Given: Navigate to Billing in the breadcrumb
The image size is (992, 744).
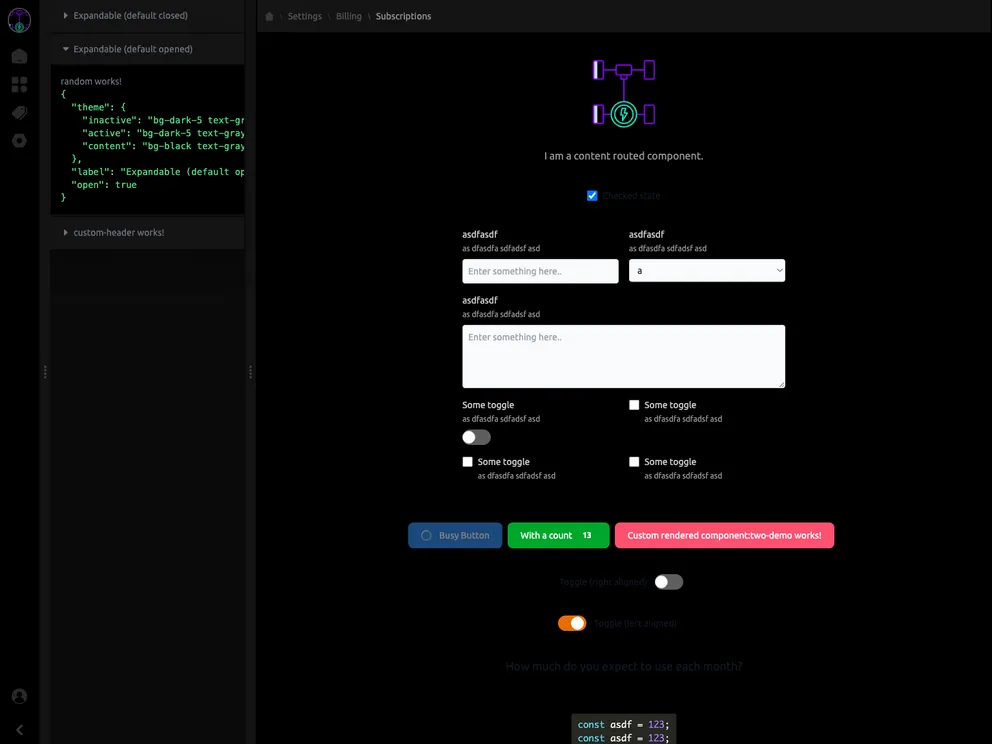Looking at the screenshot, I should click(x=349, y=17).
